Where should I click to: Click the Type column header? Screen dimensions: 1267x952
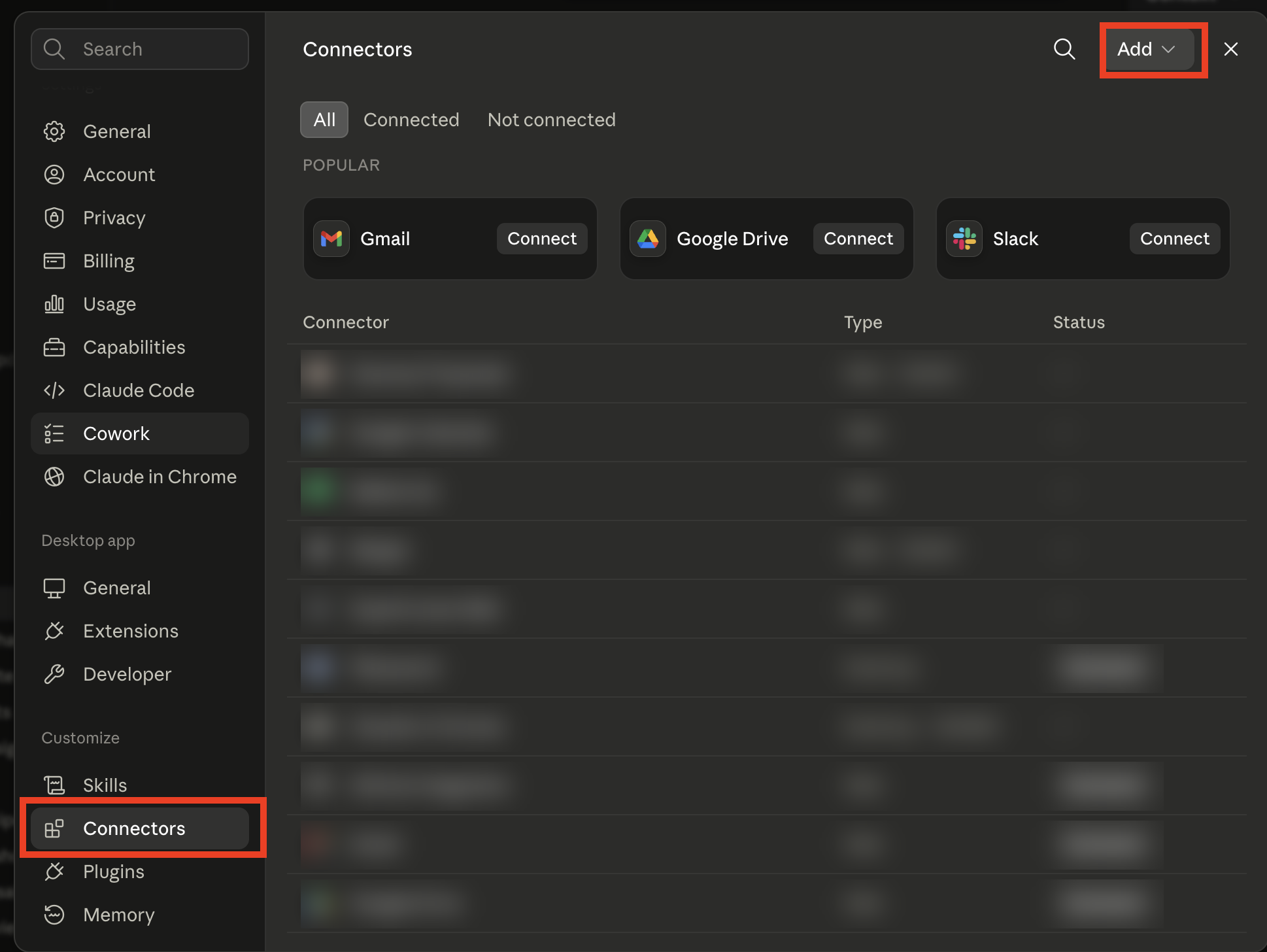click(863, 322)
